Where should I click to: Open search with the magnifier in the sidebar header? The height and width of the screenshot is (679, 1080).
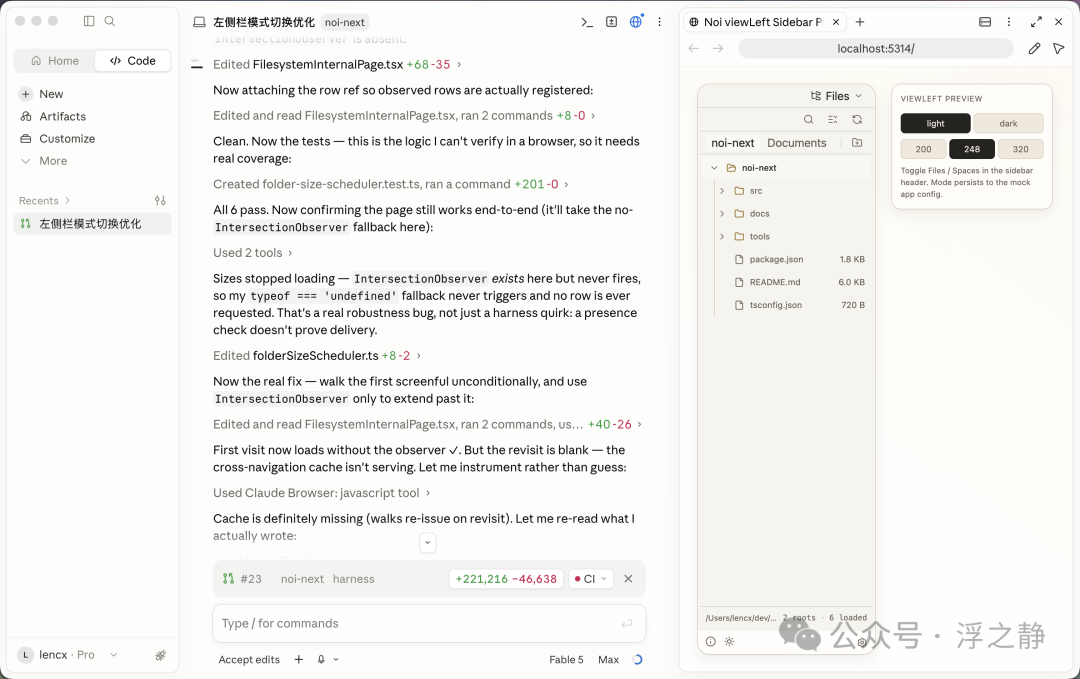110,21
